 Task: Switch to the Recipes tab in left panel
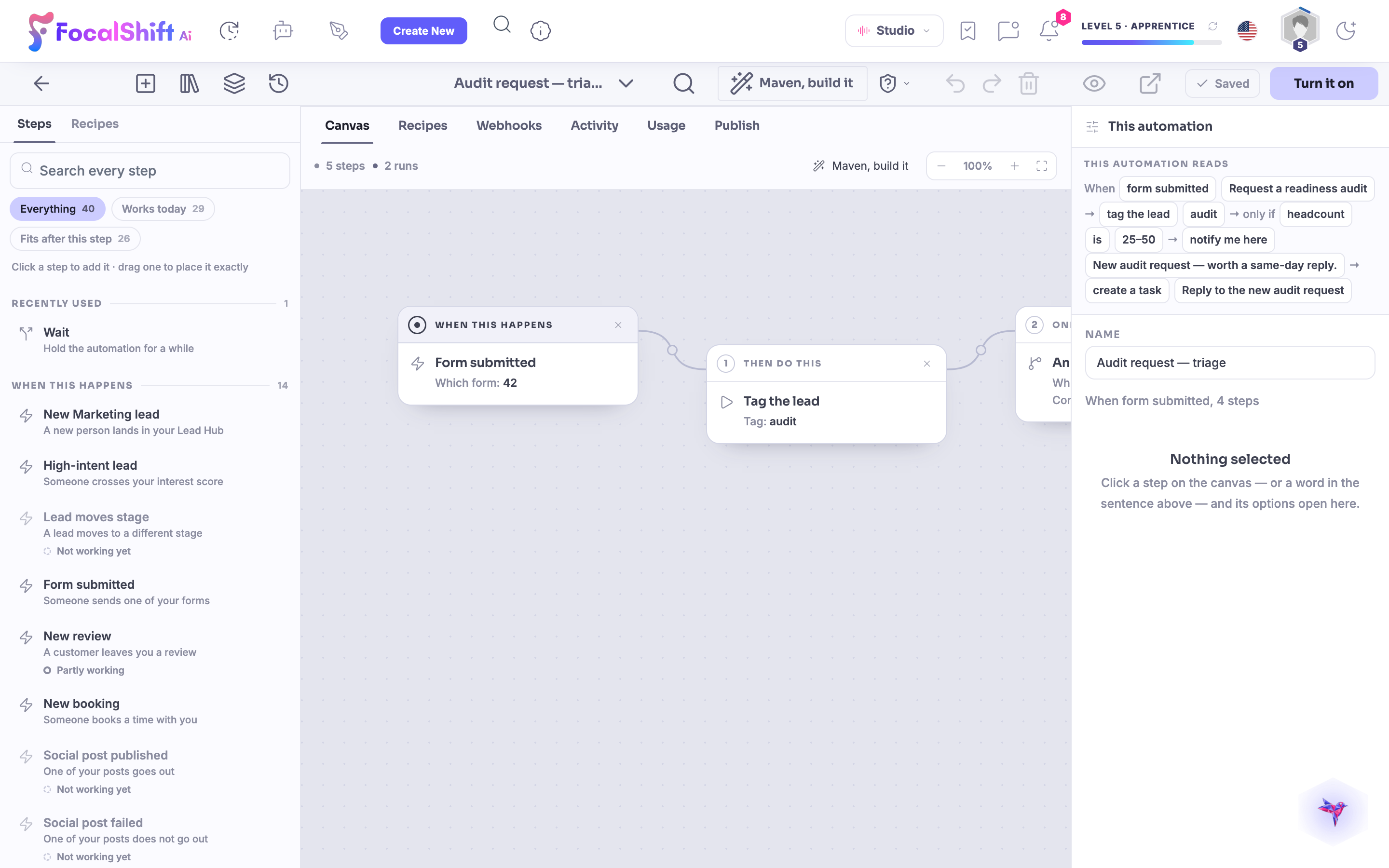[x=95, y=124]
